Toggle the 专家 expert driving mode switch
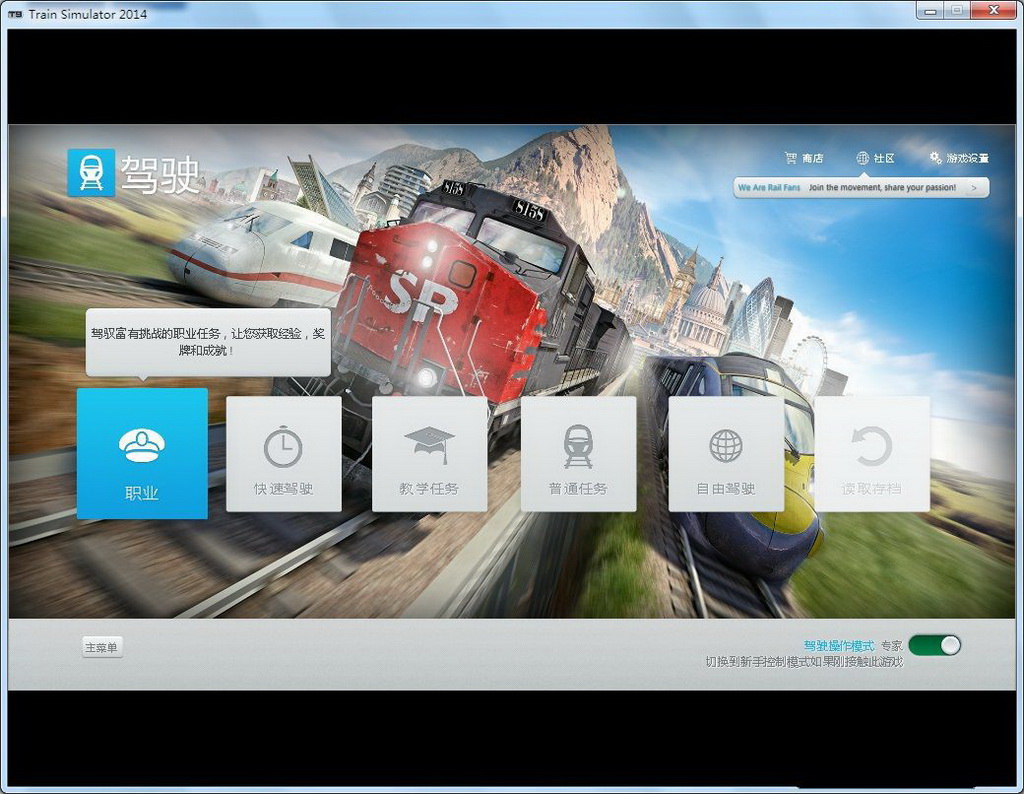The width and height of the screenshot is (1024, 794). tap(935, 645)
